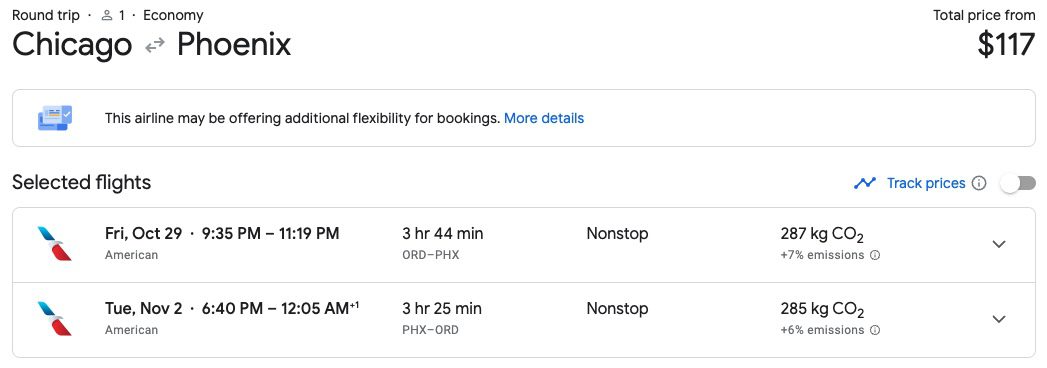Select the PHX–ORD return flight row
Image resolution: width=1047 pixels, height=368 pixels.
[x=524, y=319]
